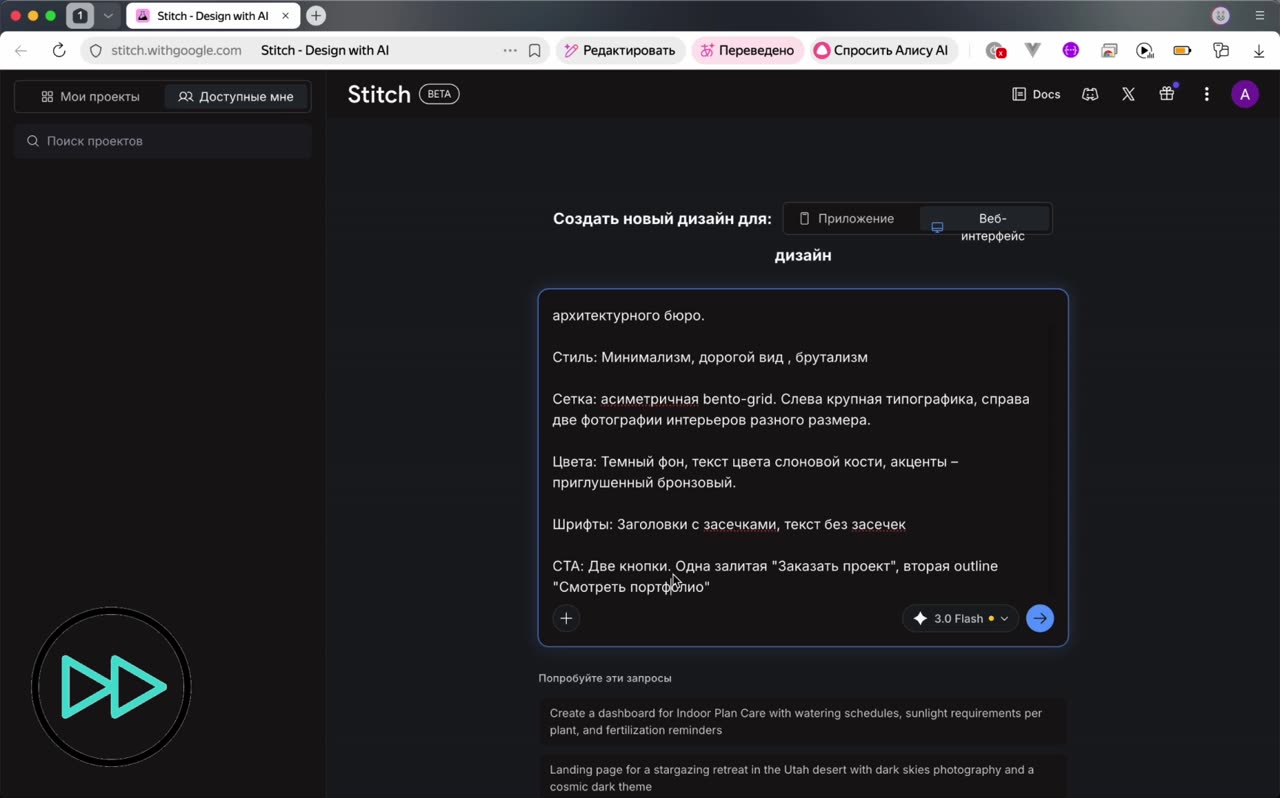
Task: Click the purple round extension icon in toolbar
Action: coord(1071,50)
